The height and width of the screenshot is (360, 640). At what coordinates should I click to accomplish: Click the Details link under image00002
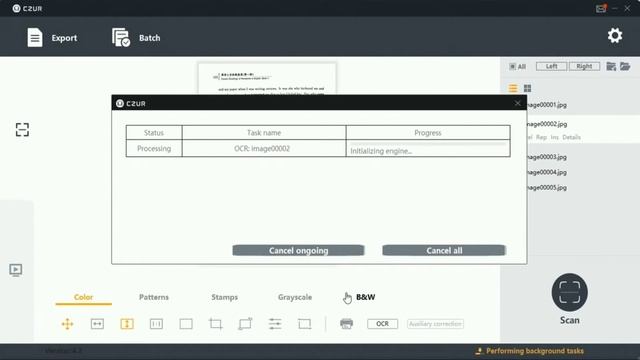pyautogui.click(x=571, y=137)
